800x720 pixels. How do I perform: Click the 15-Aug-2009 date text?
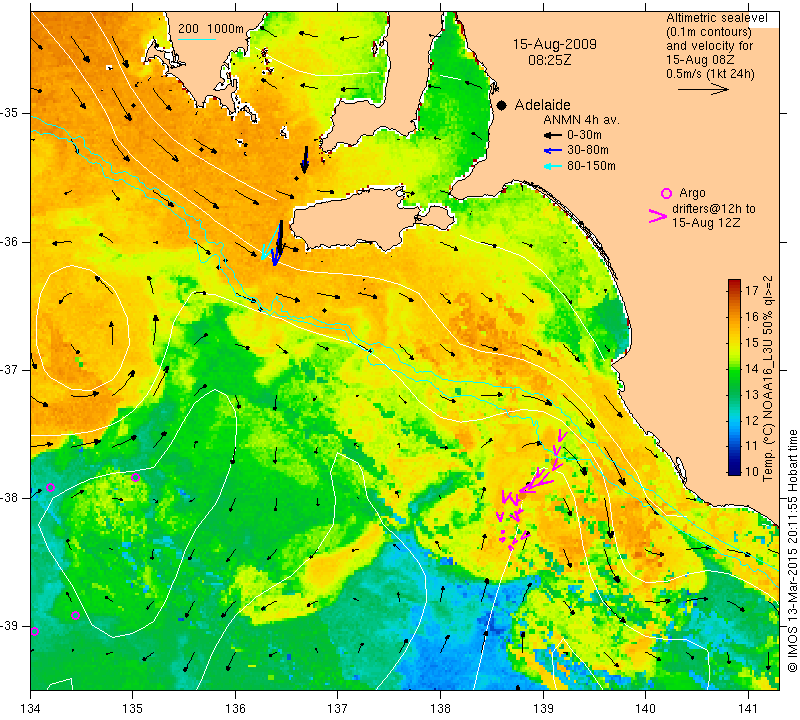555,44
